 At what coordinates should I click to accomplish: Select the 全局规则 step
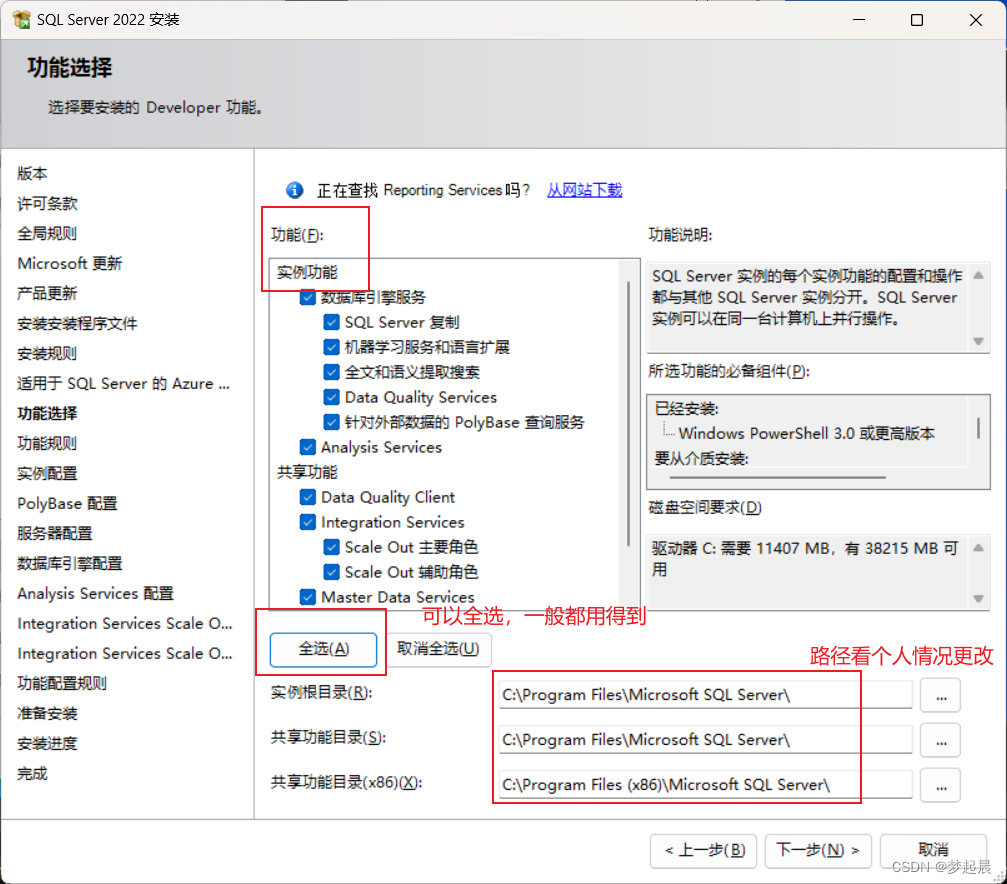coord(48,234)
